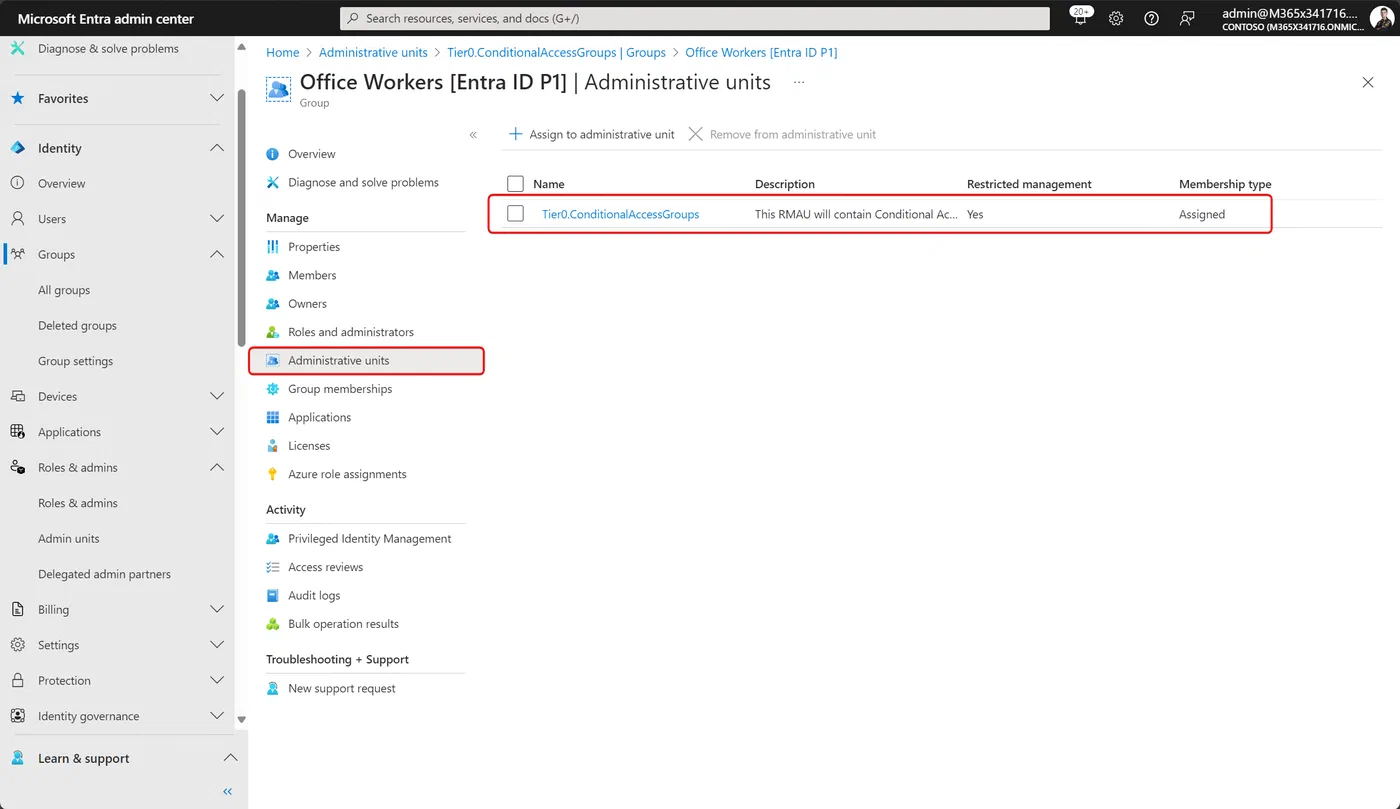This screenshot has height=809, width=1400.
Task: Click the Devices icon in sidebar
Action: [x=17, y=396]
